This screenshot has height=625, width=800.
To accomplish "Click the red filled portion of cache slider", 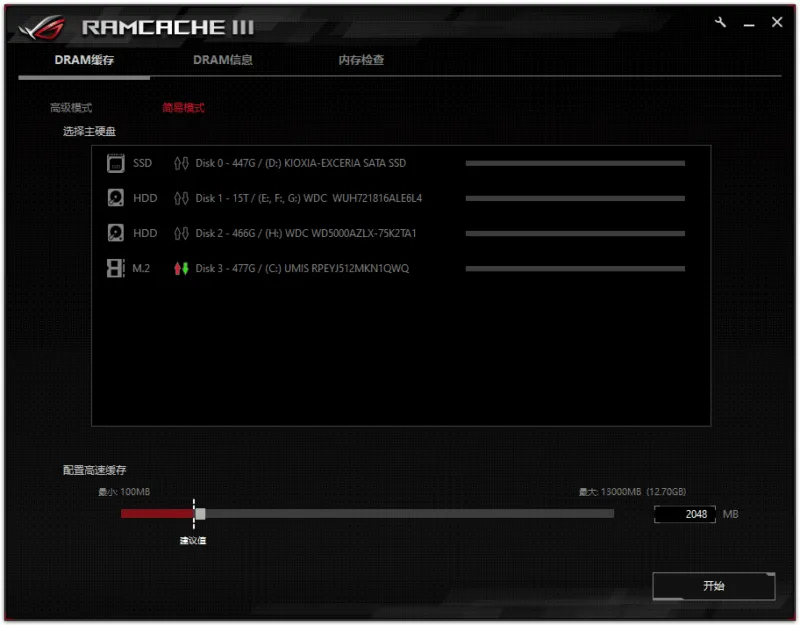I will point(157,514).
